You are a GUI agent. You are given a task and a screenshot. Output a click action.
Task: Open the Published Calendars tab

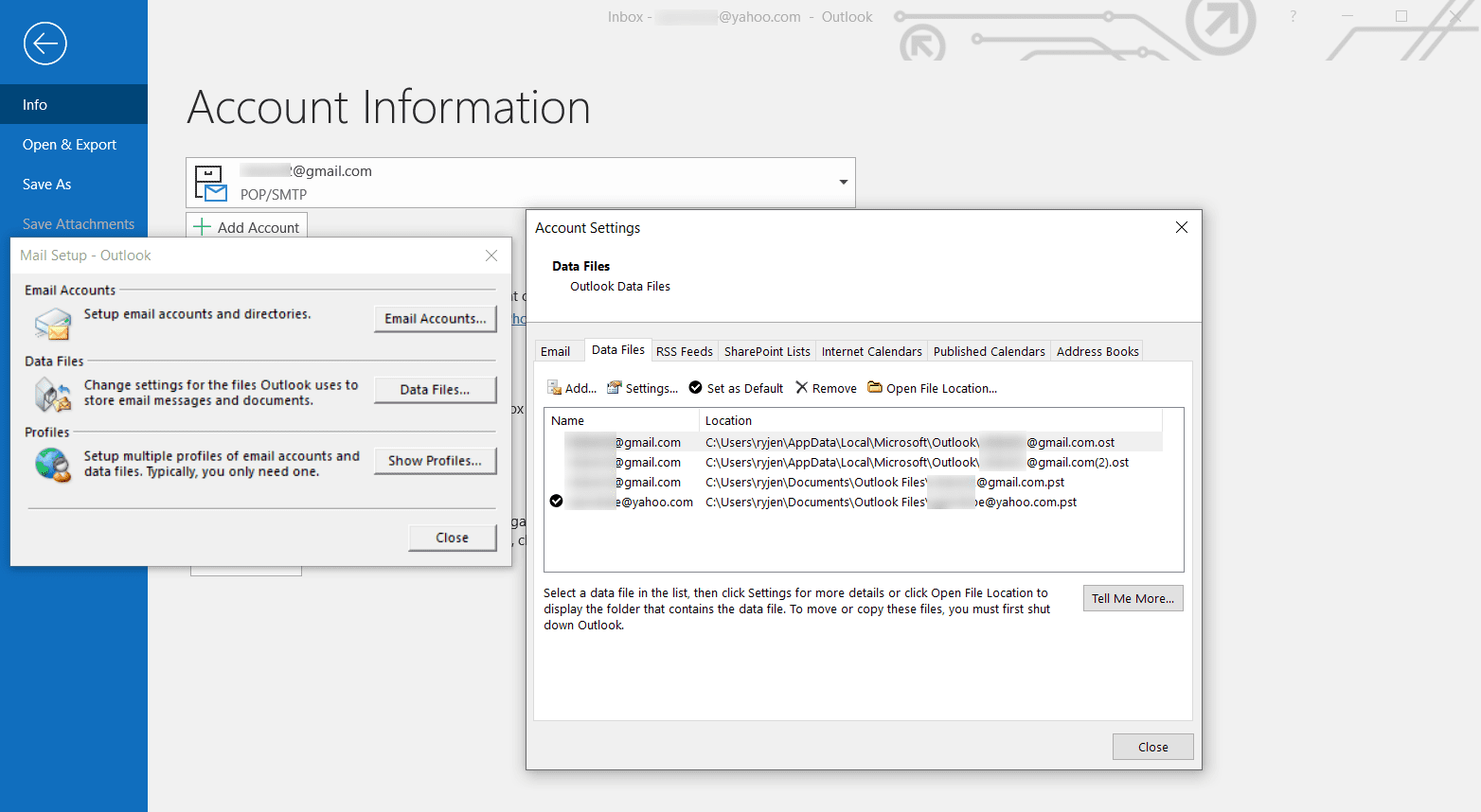click(x=990, y=351)
